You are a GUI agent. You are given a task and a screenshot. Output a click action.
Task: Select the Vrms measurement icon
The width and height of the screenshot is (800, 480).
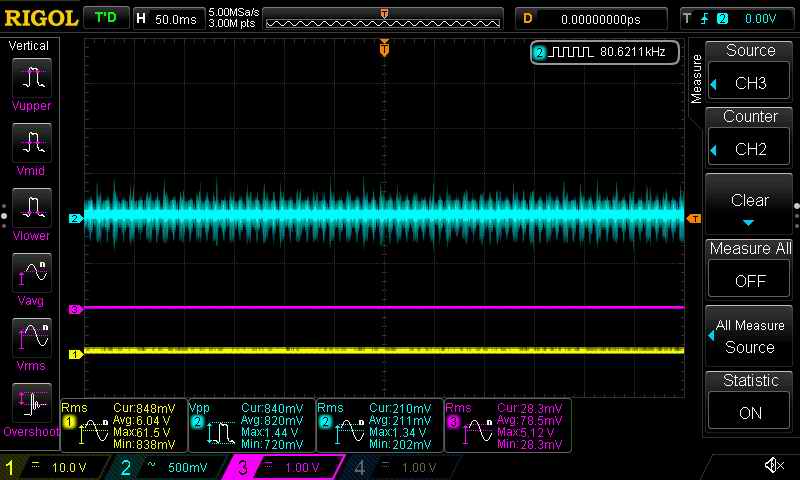click(32, 338)
